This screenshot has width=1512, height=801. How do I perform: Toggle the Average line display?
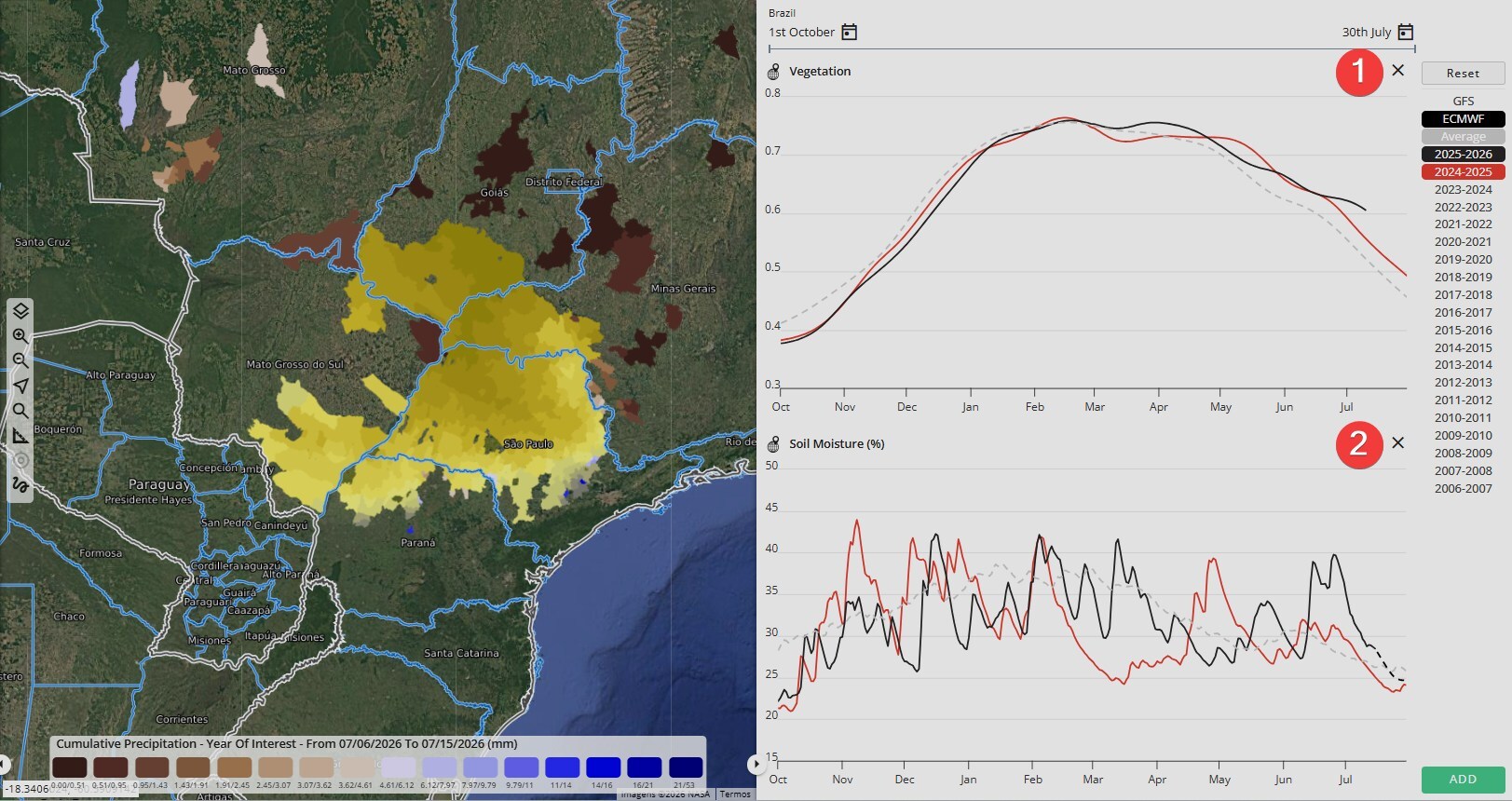(x=1464, y=137)
